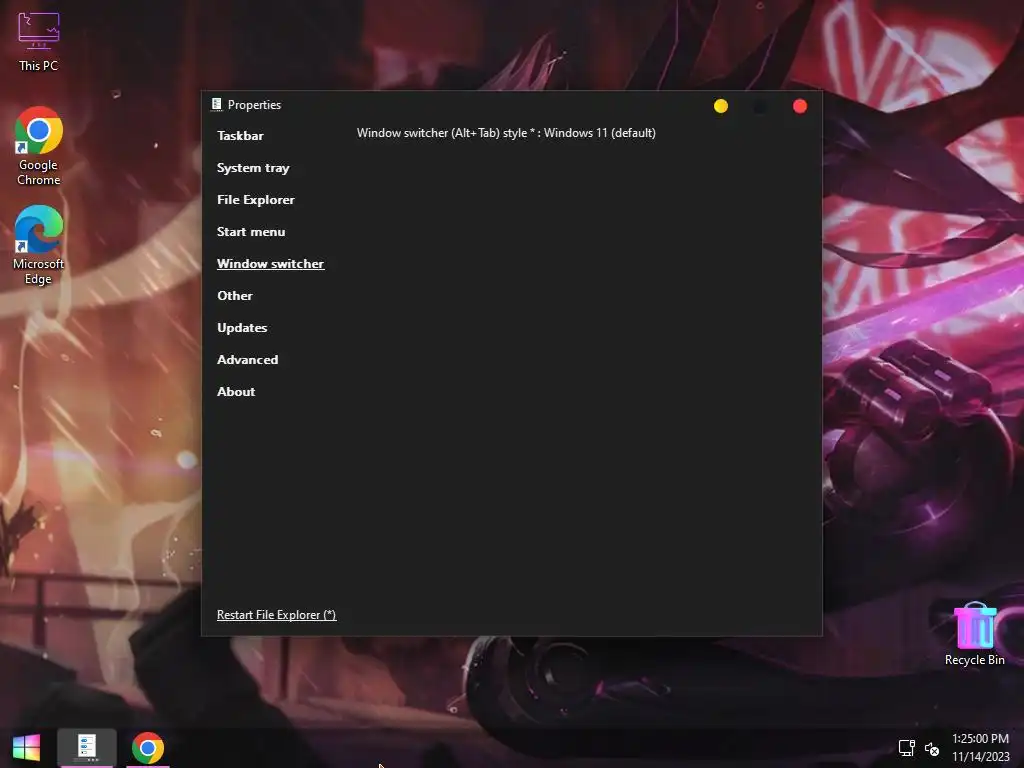Click the muted volume tray icon
1024x768 pixels.
pos(932,748)
